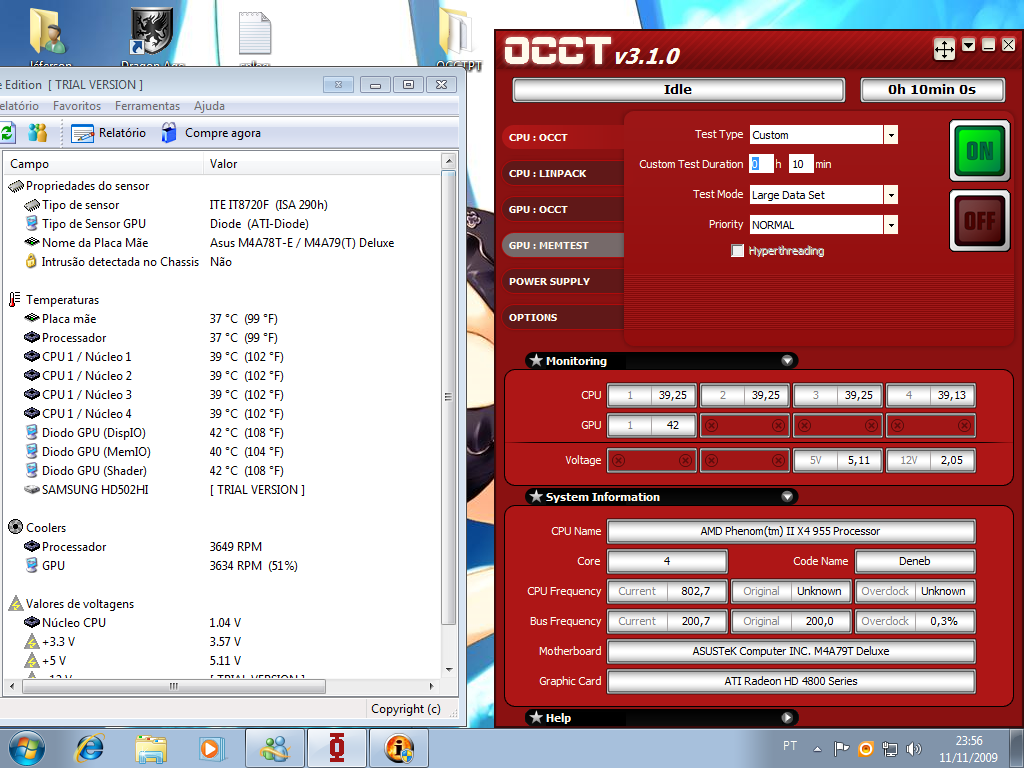The width and height of the screenshot is (1024, 768).
Task: Click the test duration minutes field
Action: click(800, 164)
